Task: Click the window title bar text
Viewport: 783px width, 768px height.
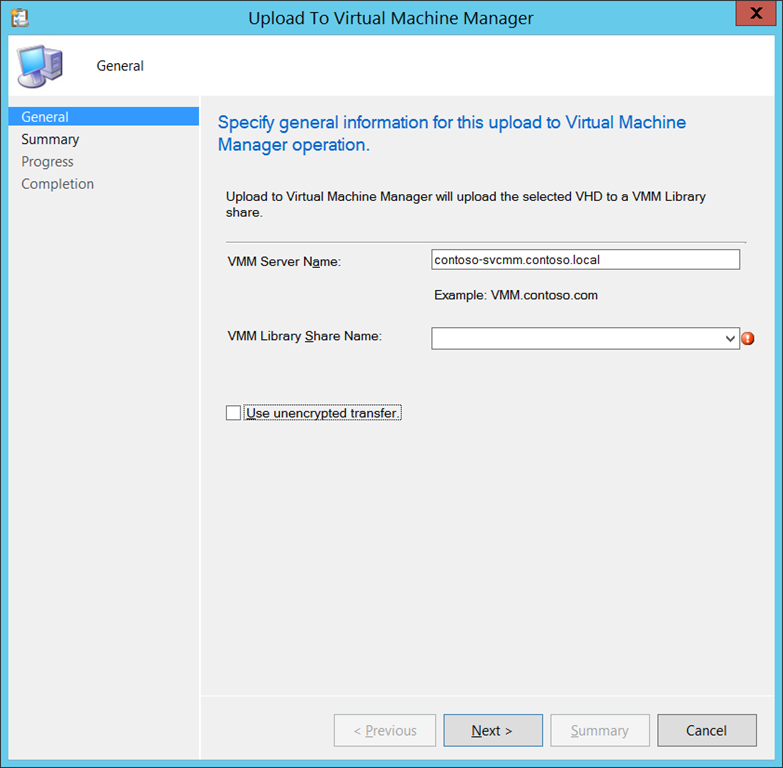Action: point(390,18)
